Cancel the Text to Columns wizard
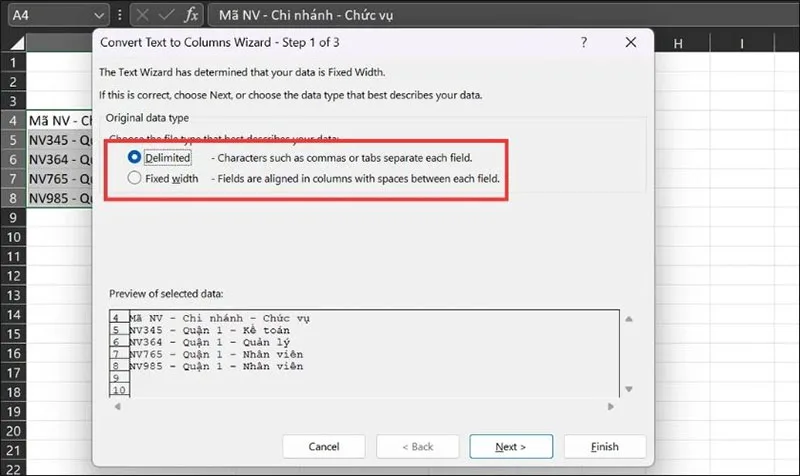This screenshot has height=476, width=800. pyautogui.click(x=323, y=446)
